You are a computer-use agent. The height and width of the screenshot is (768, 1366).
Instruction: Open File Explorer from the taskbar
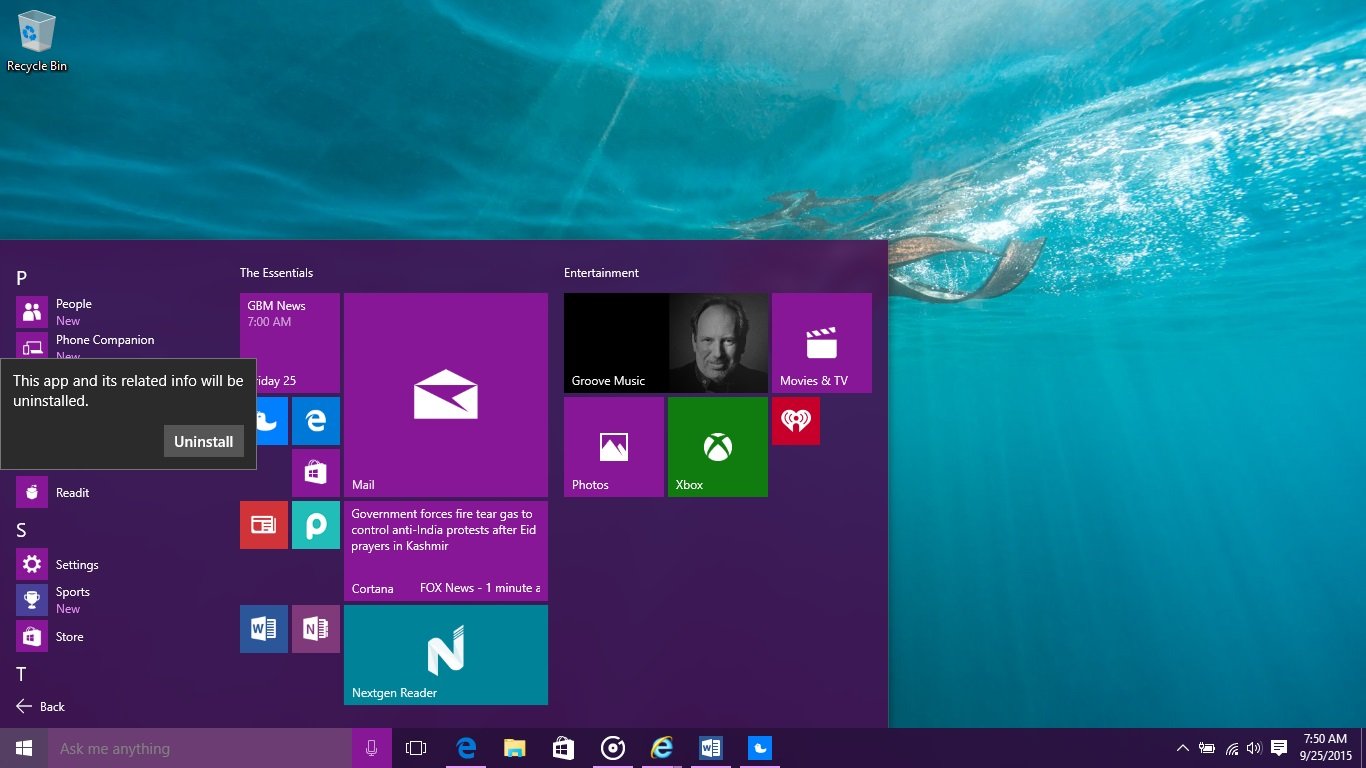[515, 748]
